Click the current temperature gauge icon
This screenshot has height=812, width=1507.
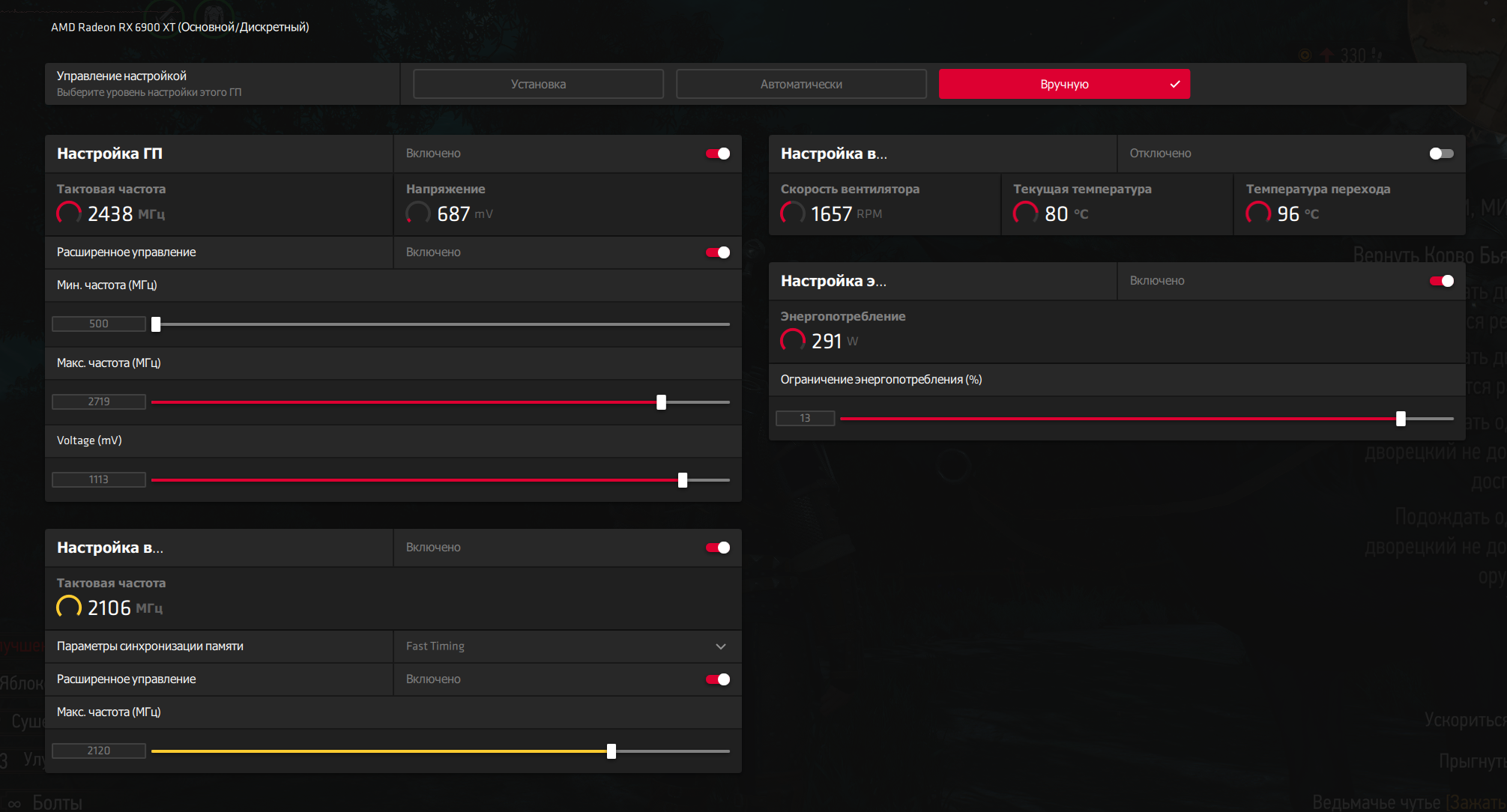pyautogui.click(x=1025, y=213)
